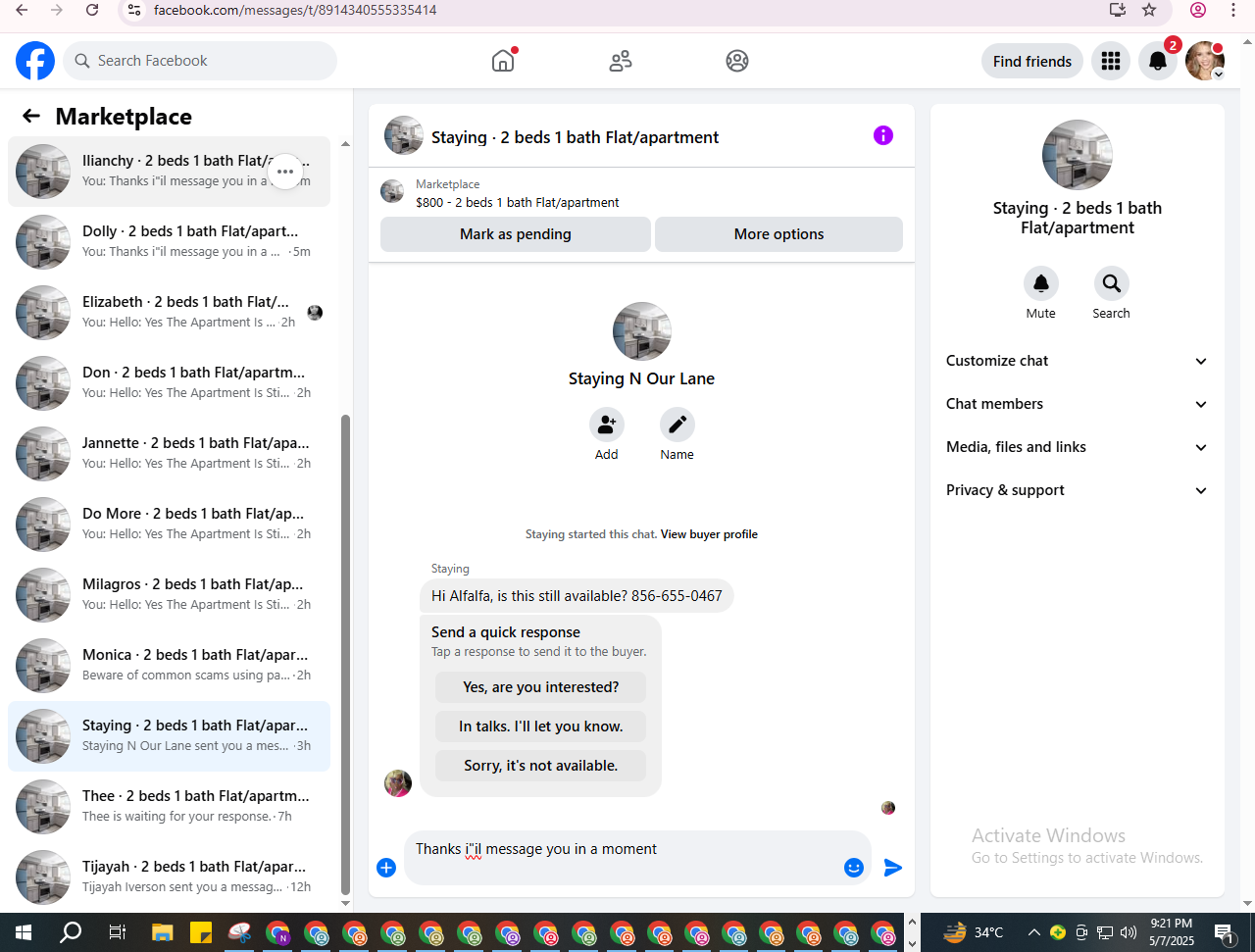Open Task View on taskbar
The width and height of the screenshot is (1255, 952).
(x=117, y=932)
